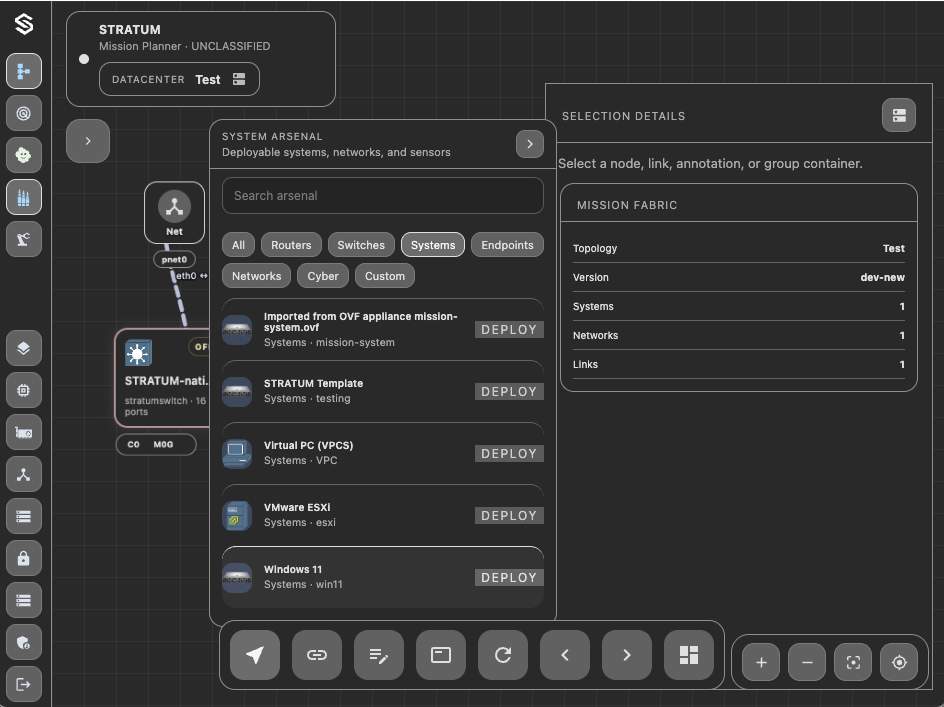Zoom out with the minus button
The height and width of the screenshot is (707, 944).
[807, 662]
